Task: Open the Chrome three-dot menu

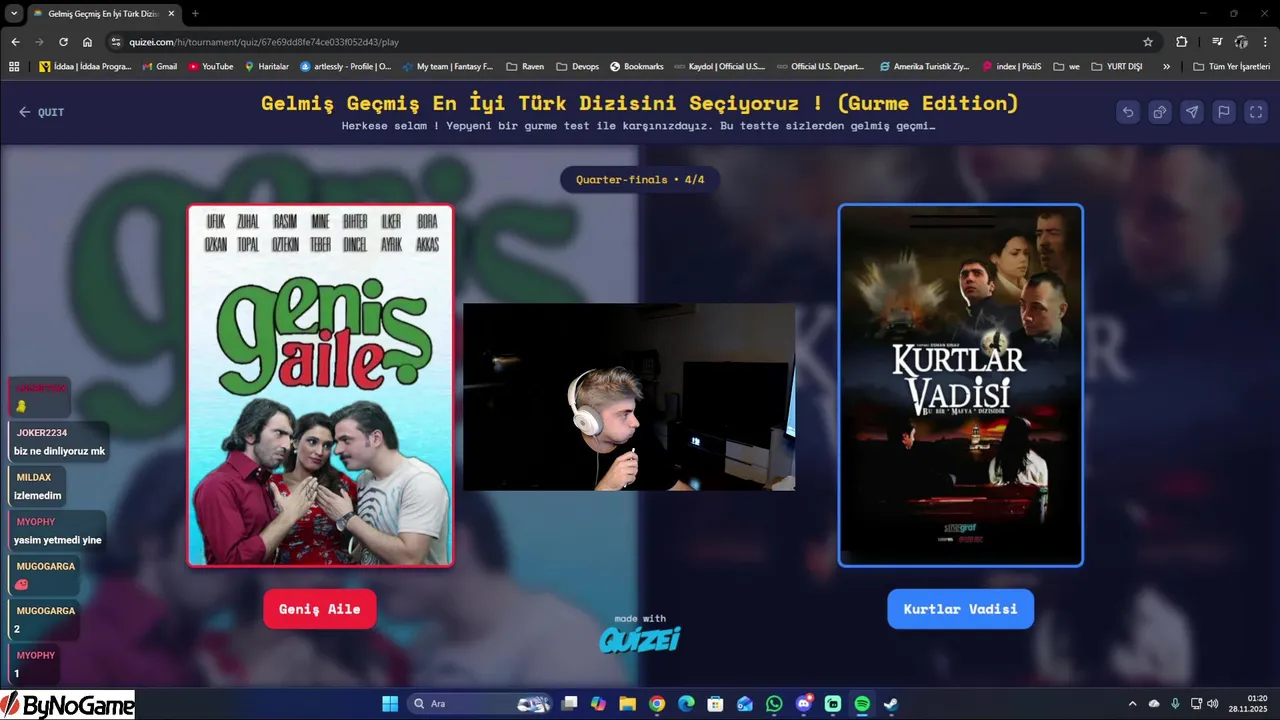Action: point(1265,42)
